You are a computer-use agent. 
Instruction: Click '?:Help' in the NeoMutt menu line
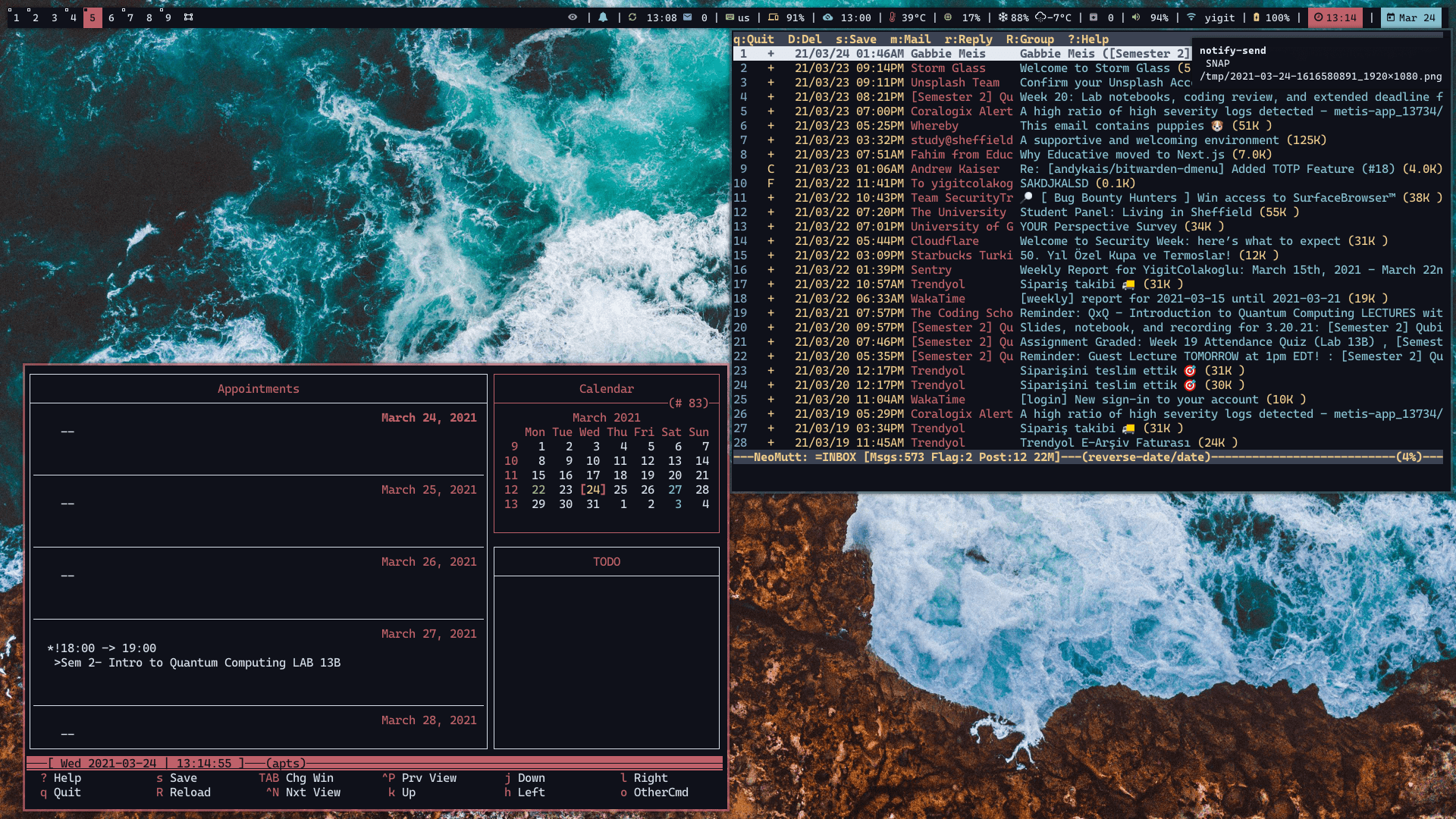[1088, 39]
